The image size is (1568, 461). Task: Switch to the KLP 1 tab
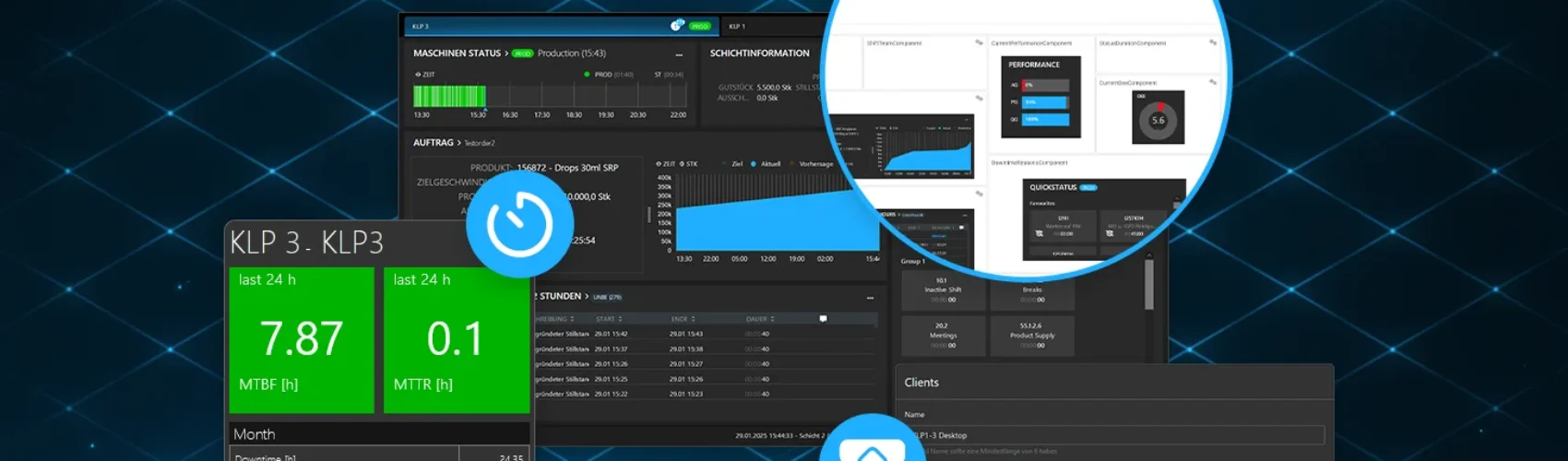point(737,26)
